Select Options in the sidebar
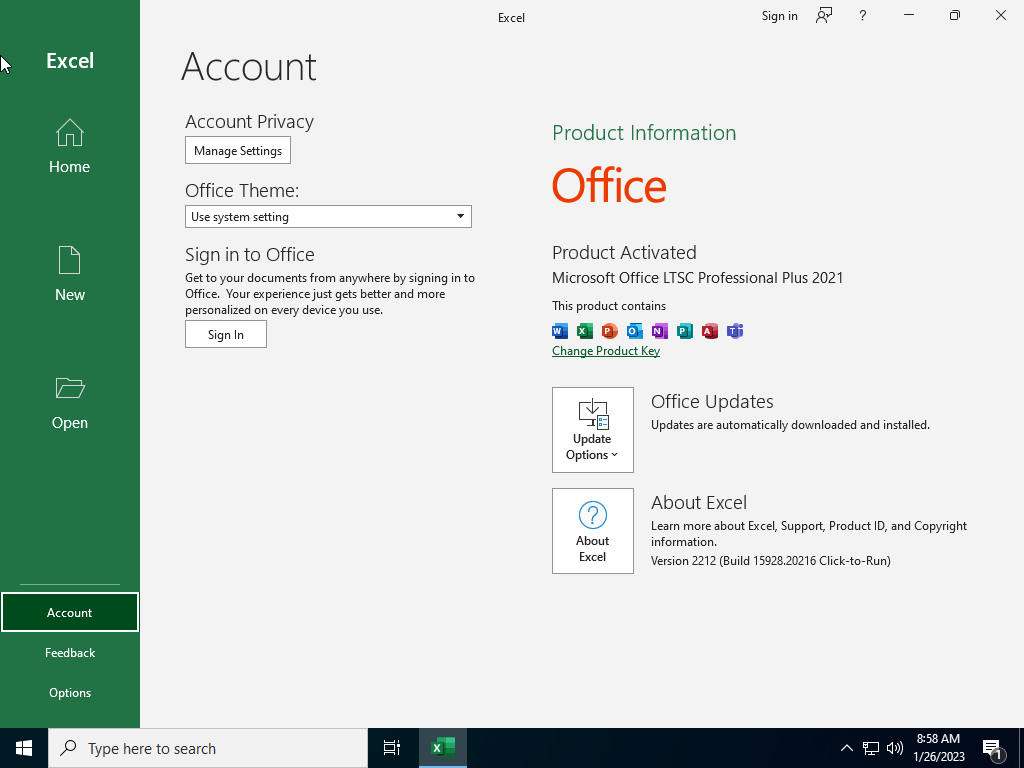The image size is (1024, 768). (x=70, y=693)
